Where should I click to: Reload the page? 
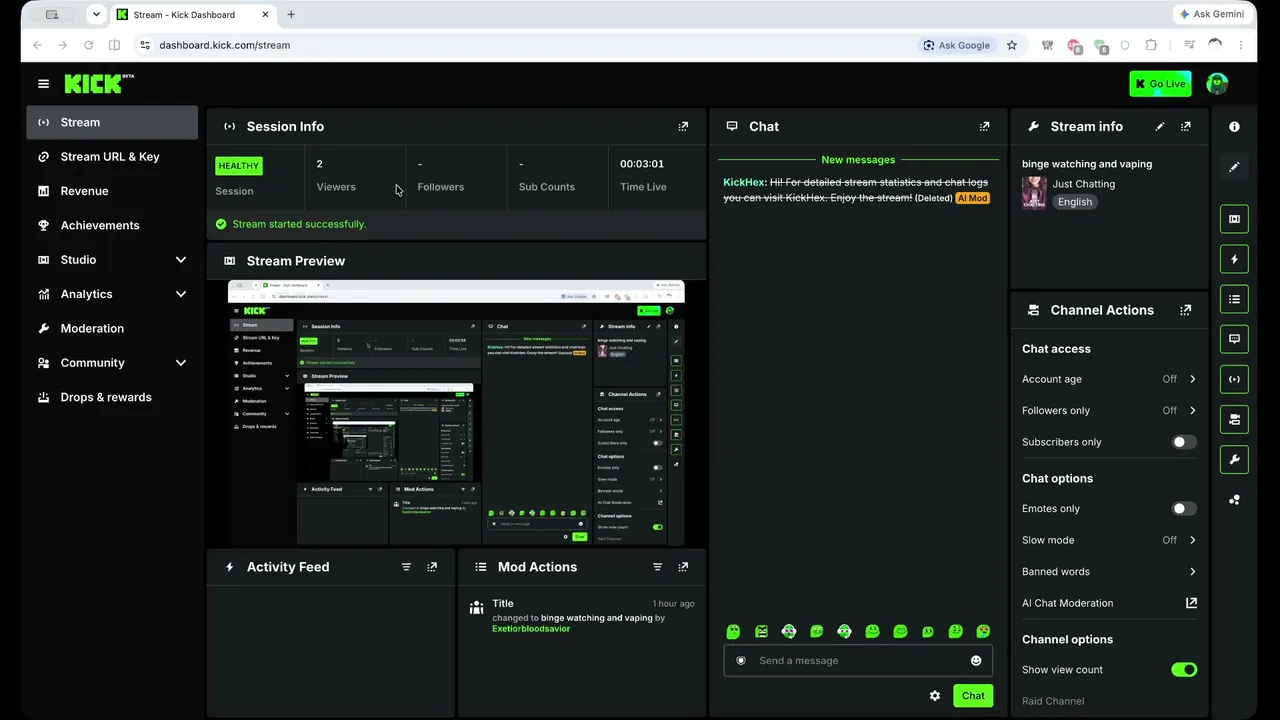point(88,45)
